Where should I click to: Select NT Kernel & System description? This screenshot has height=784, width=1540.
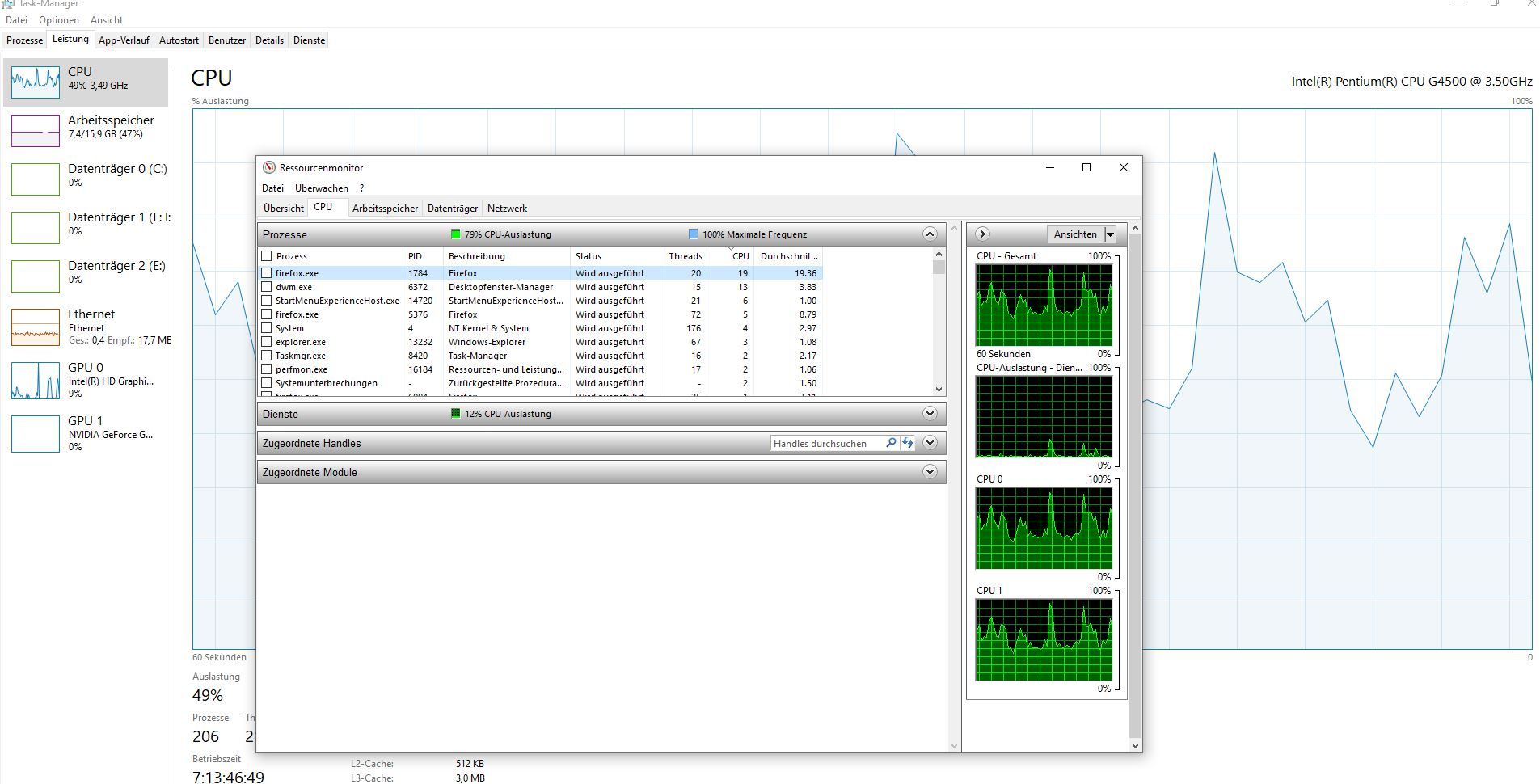pos(507,328)
